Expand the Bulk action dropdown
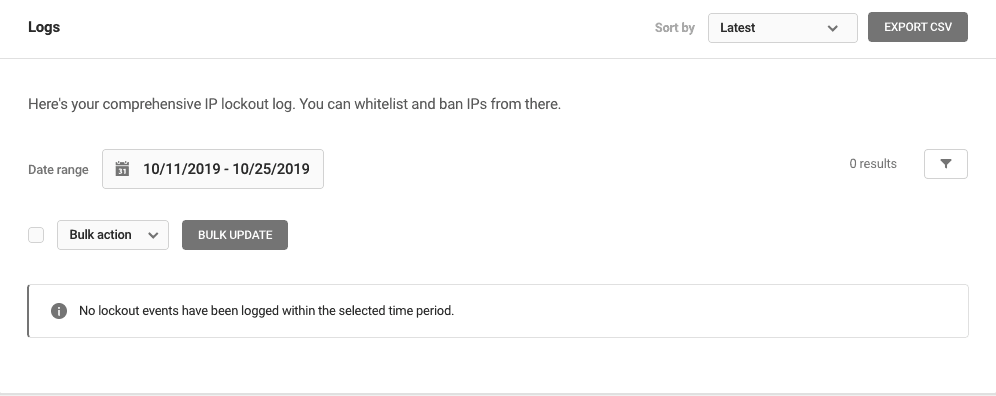The image size is (996, 396). click(x=113, y=235)
